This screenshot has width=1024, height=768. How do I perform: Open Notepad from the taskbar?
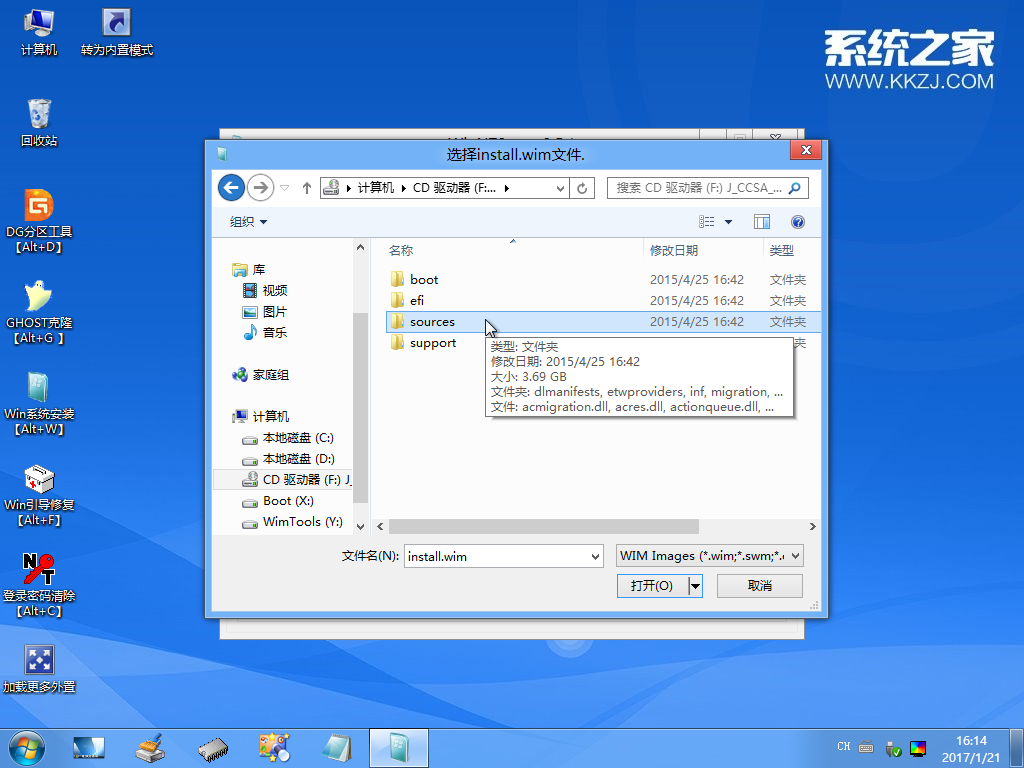(336, 747)
